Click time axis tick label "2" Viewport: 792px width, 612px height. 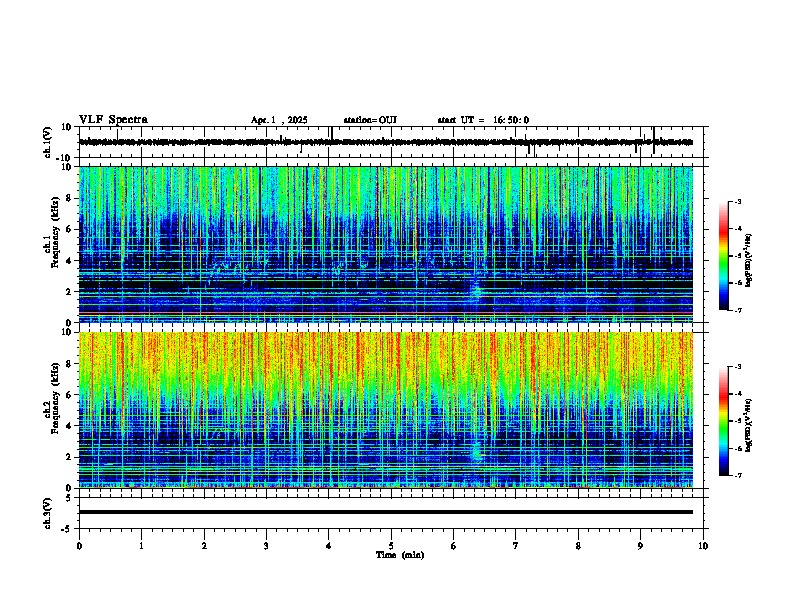pos(204,546)
